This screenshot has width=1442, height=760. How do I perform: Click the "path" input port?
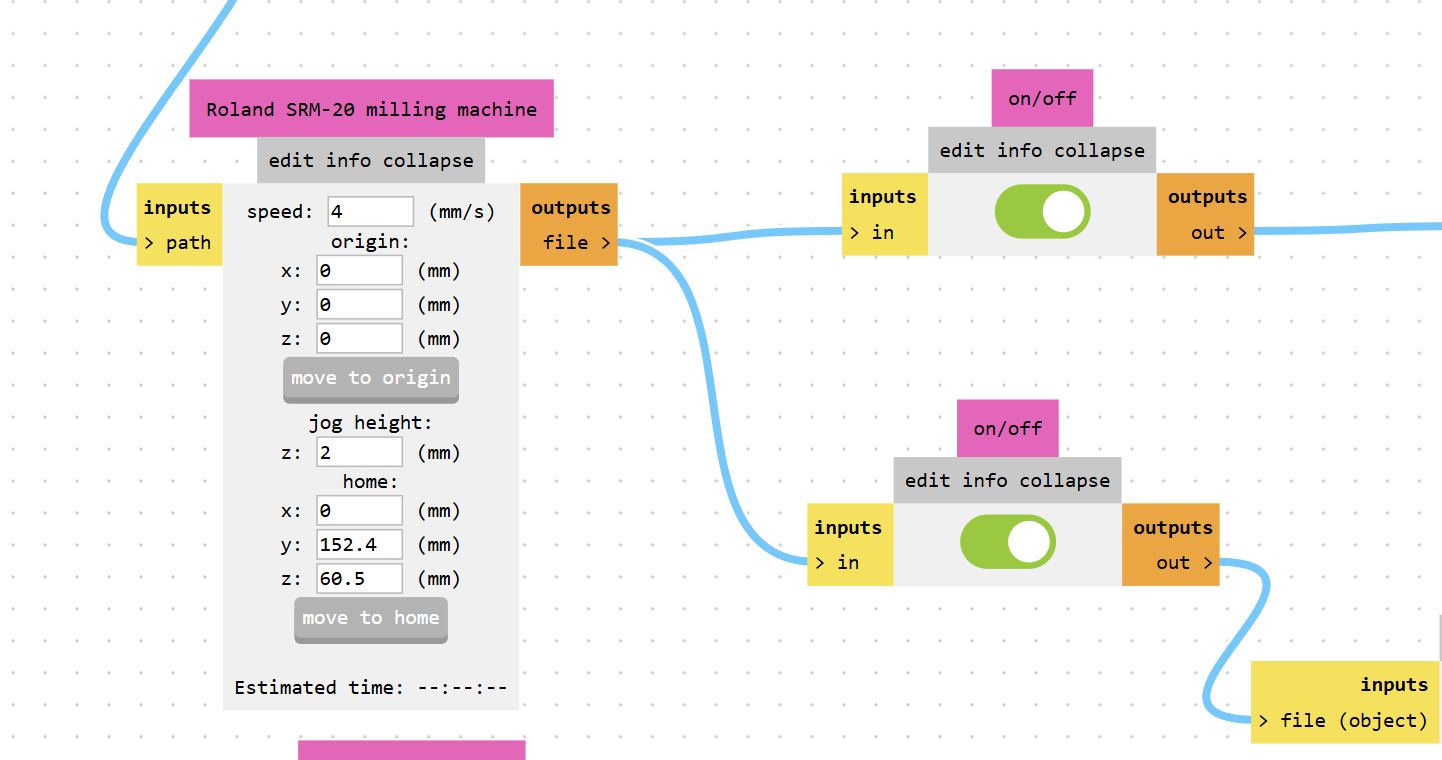[179, 242]
